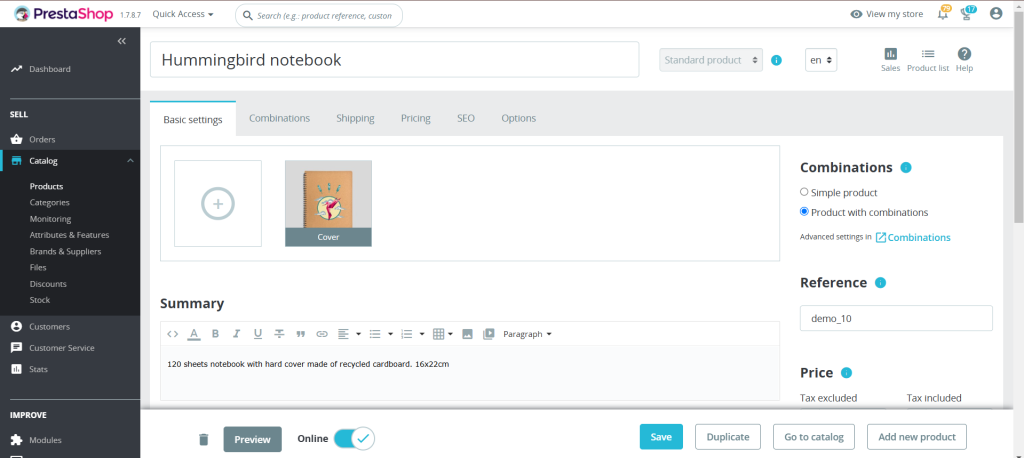
Task: Apply bold formatting in Summary editor
Action: (215, 334)
